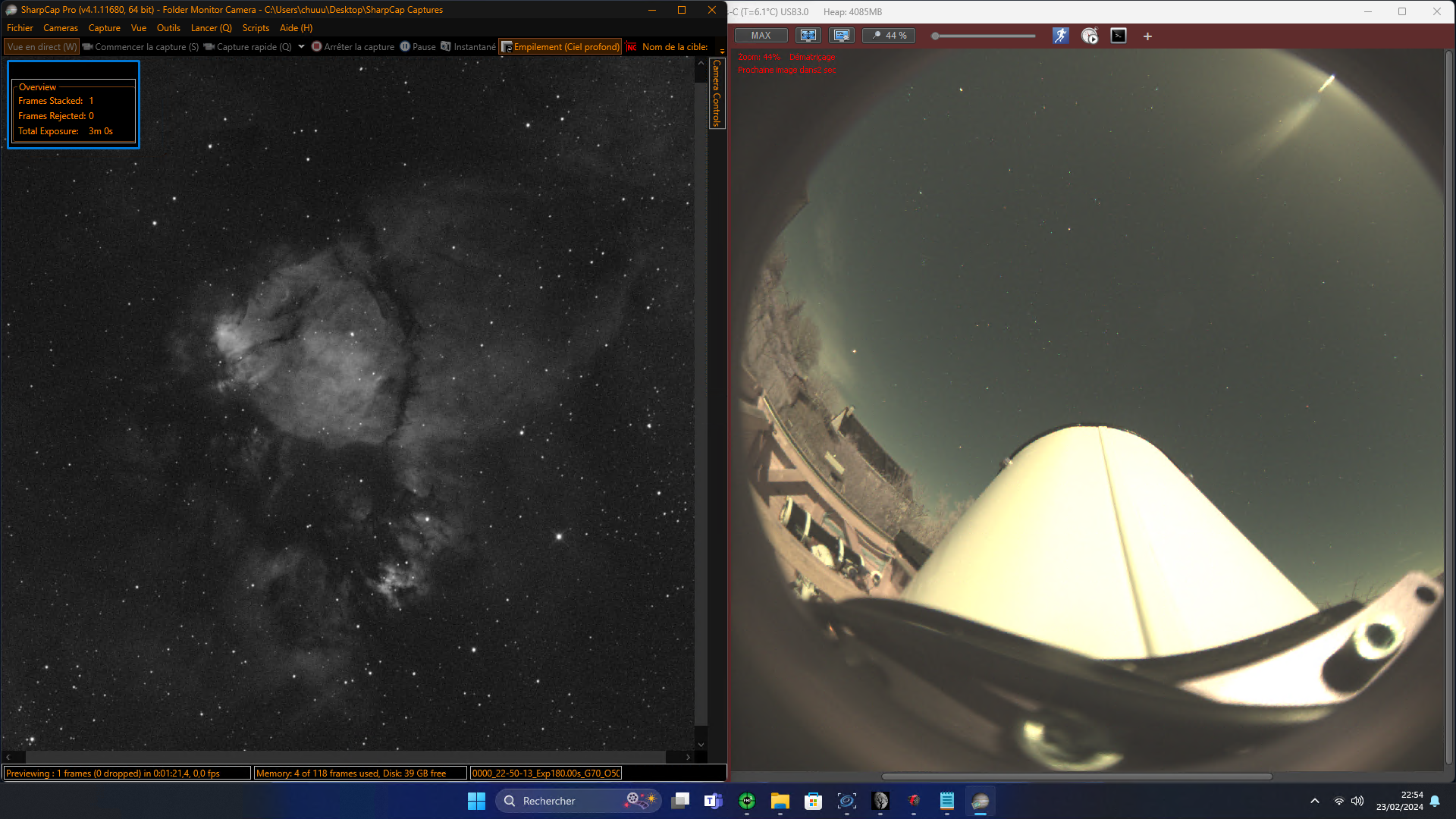Viewport: 1456px width, 819px height.
Task: Open the console terminal icon
Action: point(1119,36)
